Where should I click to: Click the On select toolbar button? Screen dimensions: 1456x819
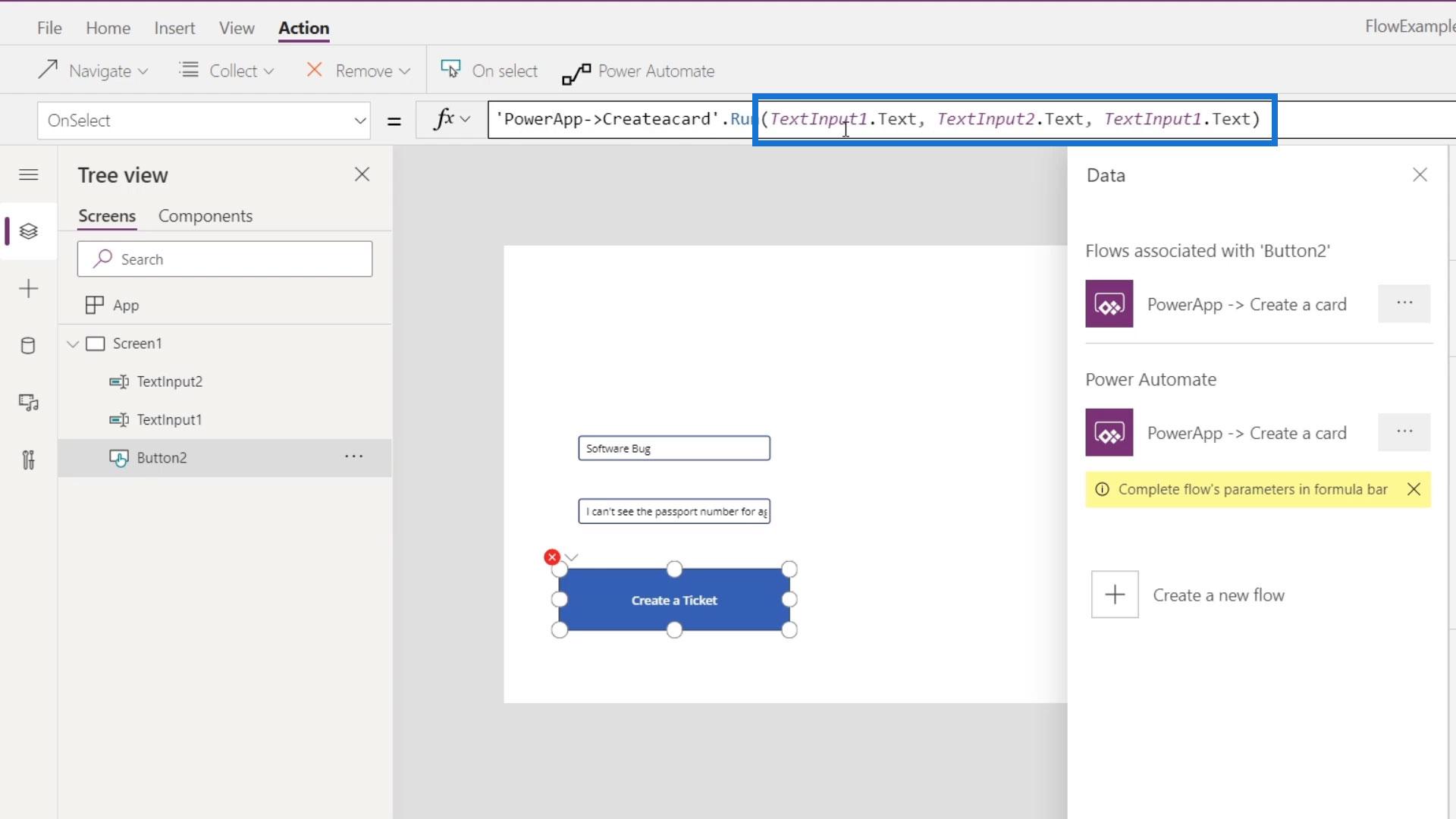pyautogui.click(x=489, y=71)
